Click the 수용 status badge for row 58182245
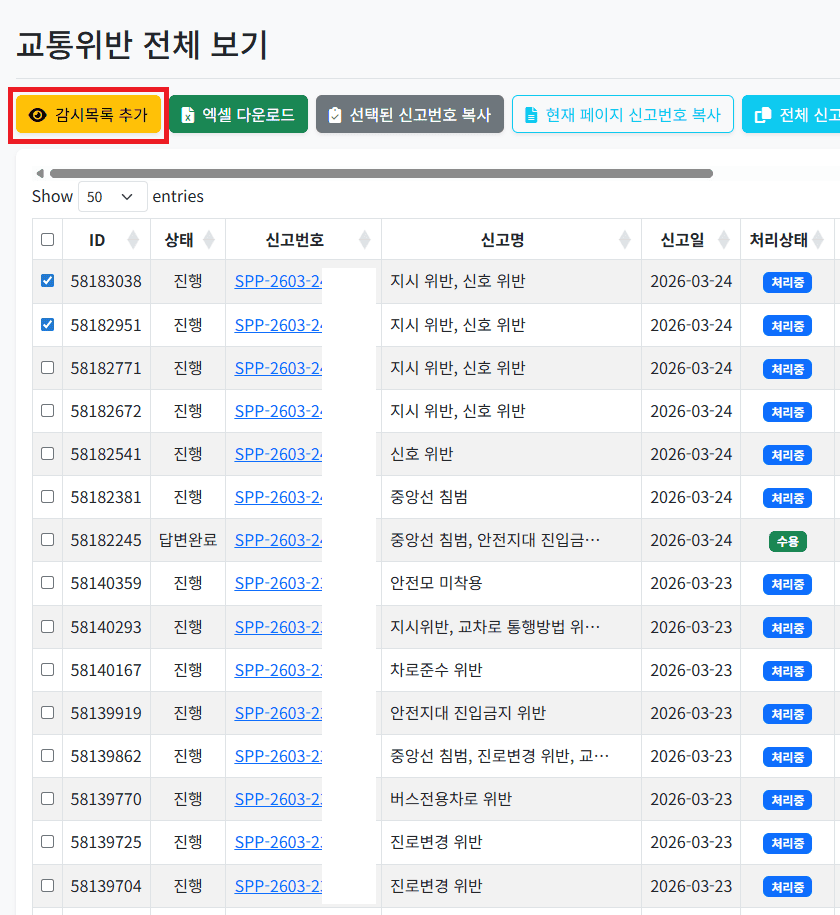Screen dimensions: 840x915 click(x=787, y=541)
